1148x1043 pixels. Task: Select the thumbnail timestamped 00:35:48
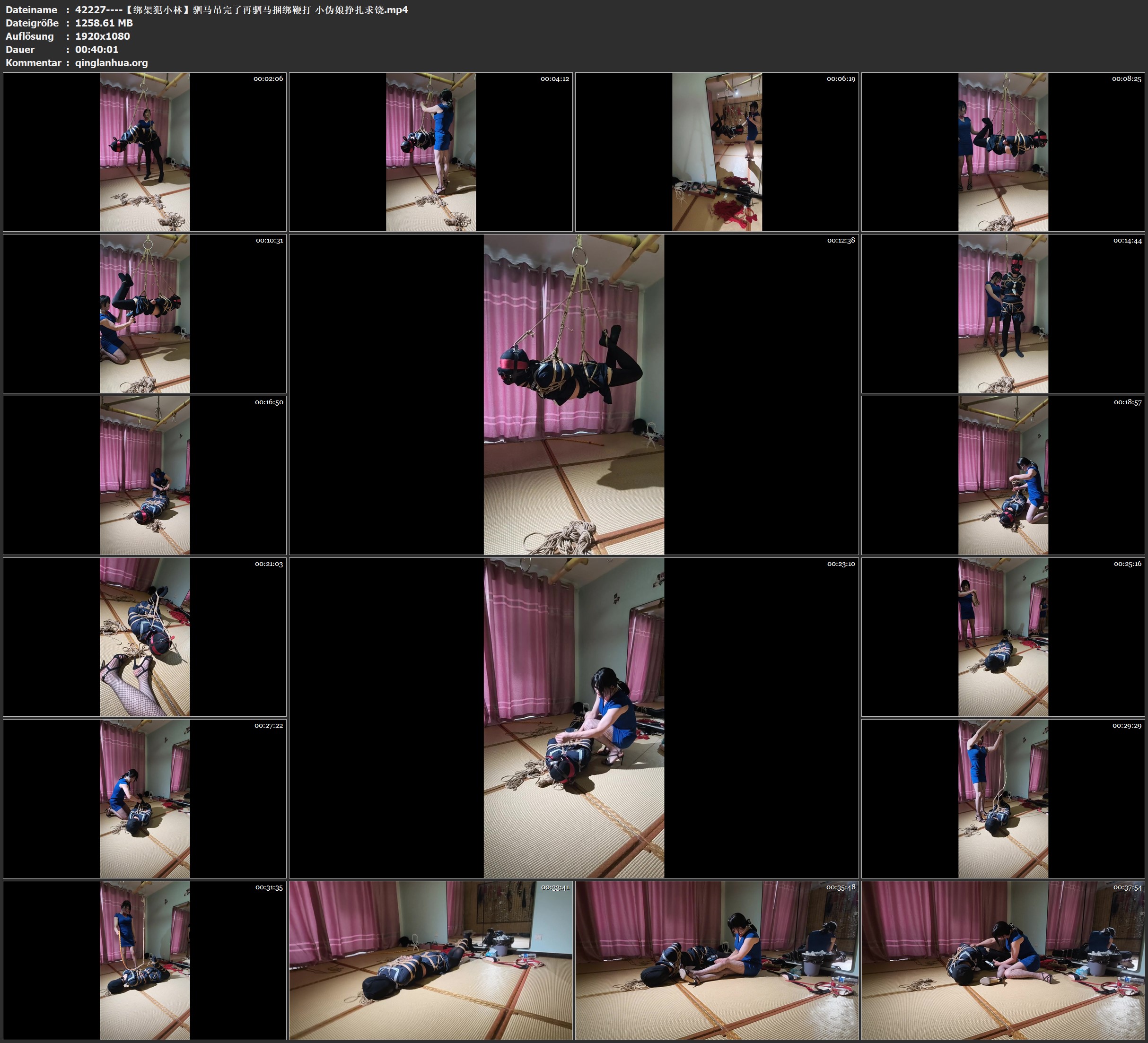(717, 960)
